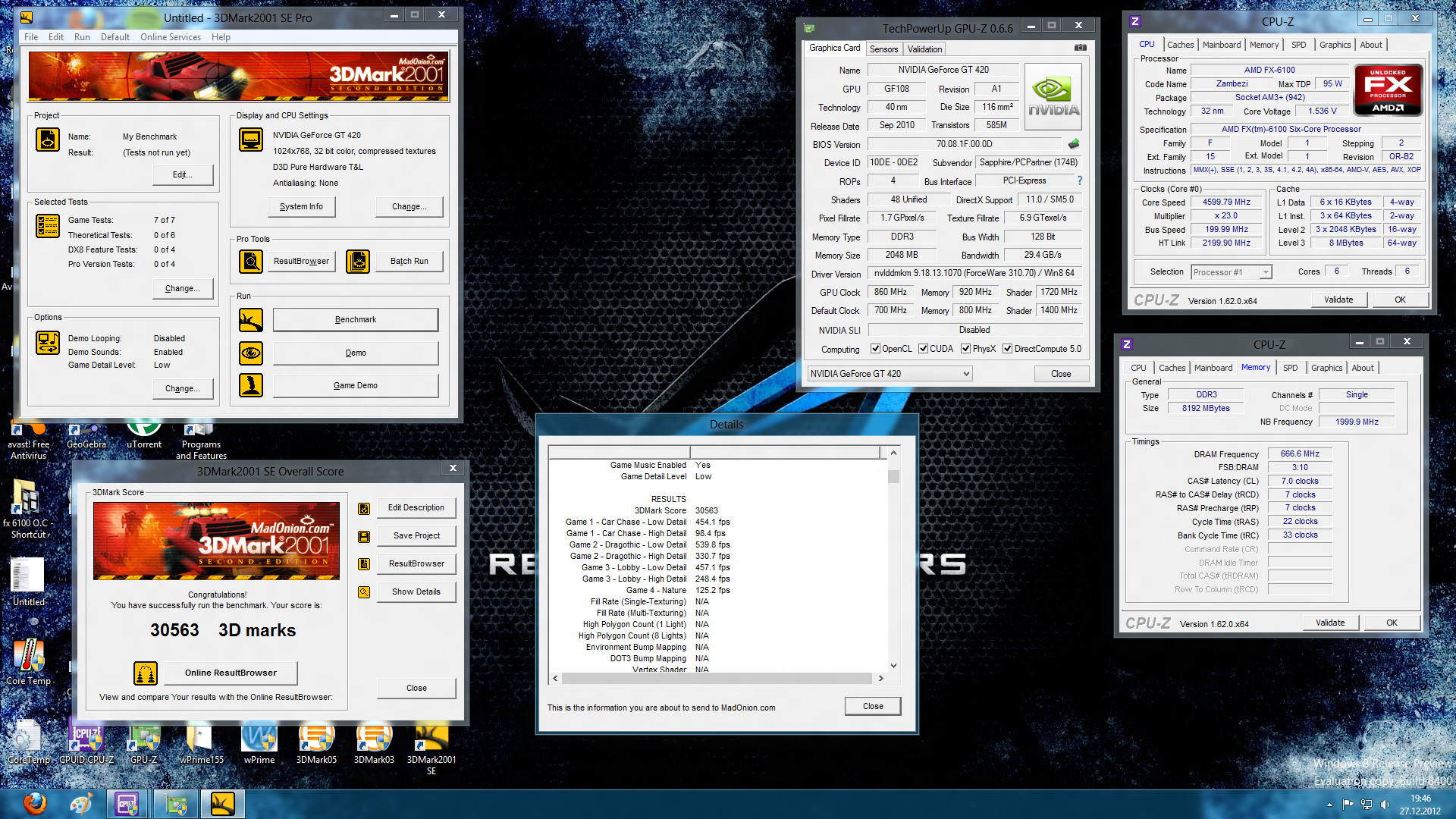This screenshot has height=819, width=1456.
Task: Click the Project icon next to Name
Action: tap(48, 140)
